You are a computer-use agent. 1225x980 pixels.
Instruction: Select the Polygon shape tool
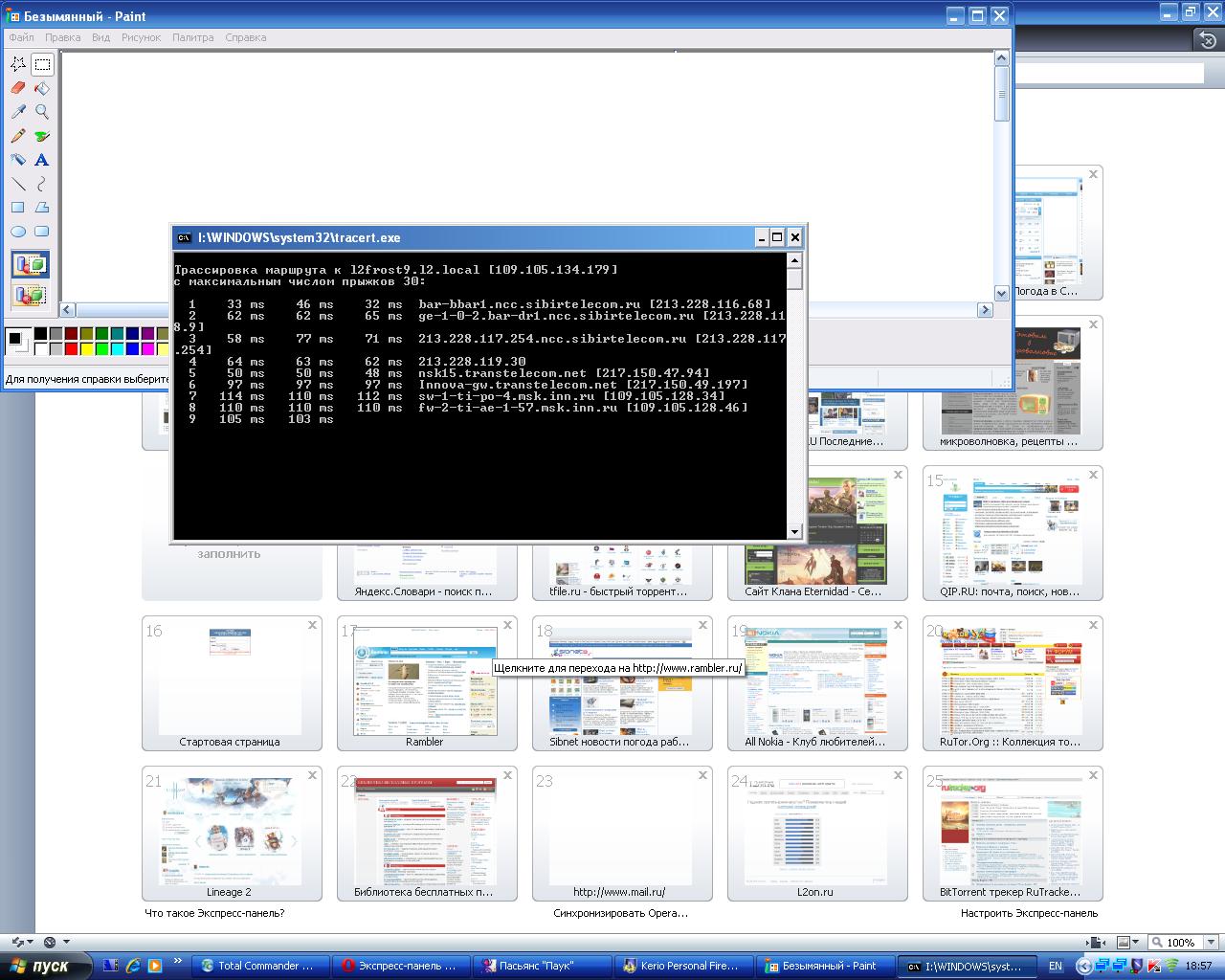[x=42, y=207]
